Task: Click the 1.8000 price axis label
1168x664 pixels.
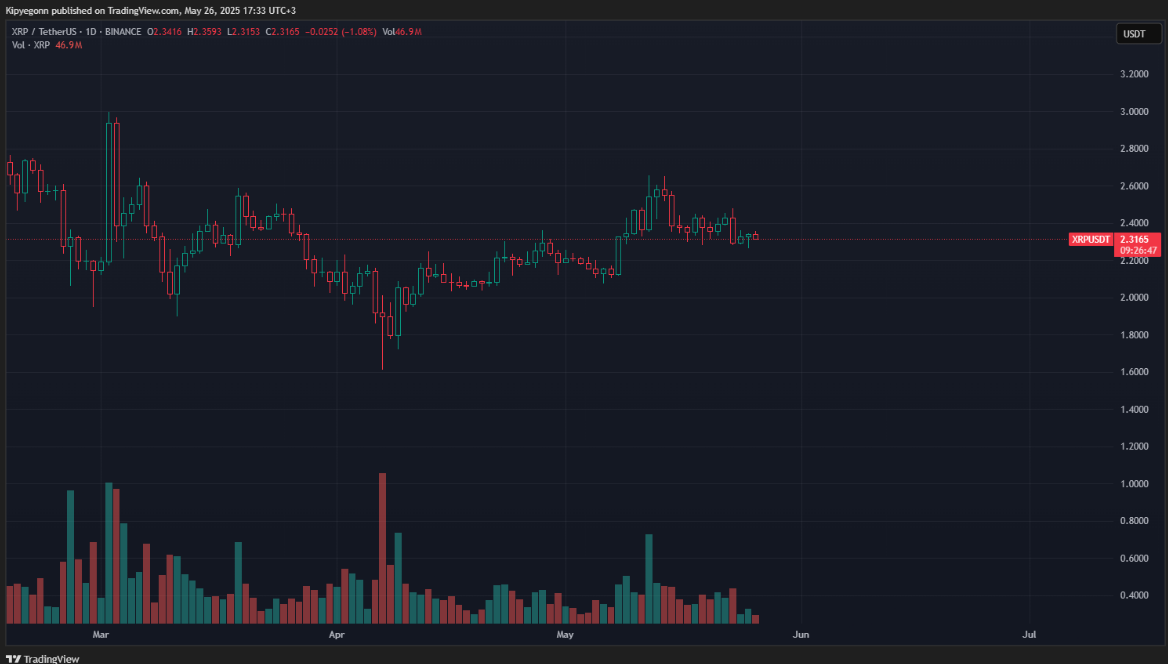Action: [x=1134, y=335]
